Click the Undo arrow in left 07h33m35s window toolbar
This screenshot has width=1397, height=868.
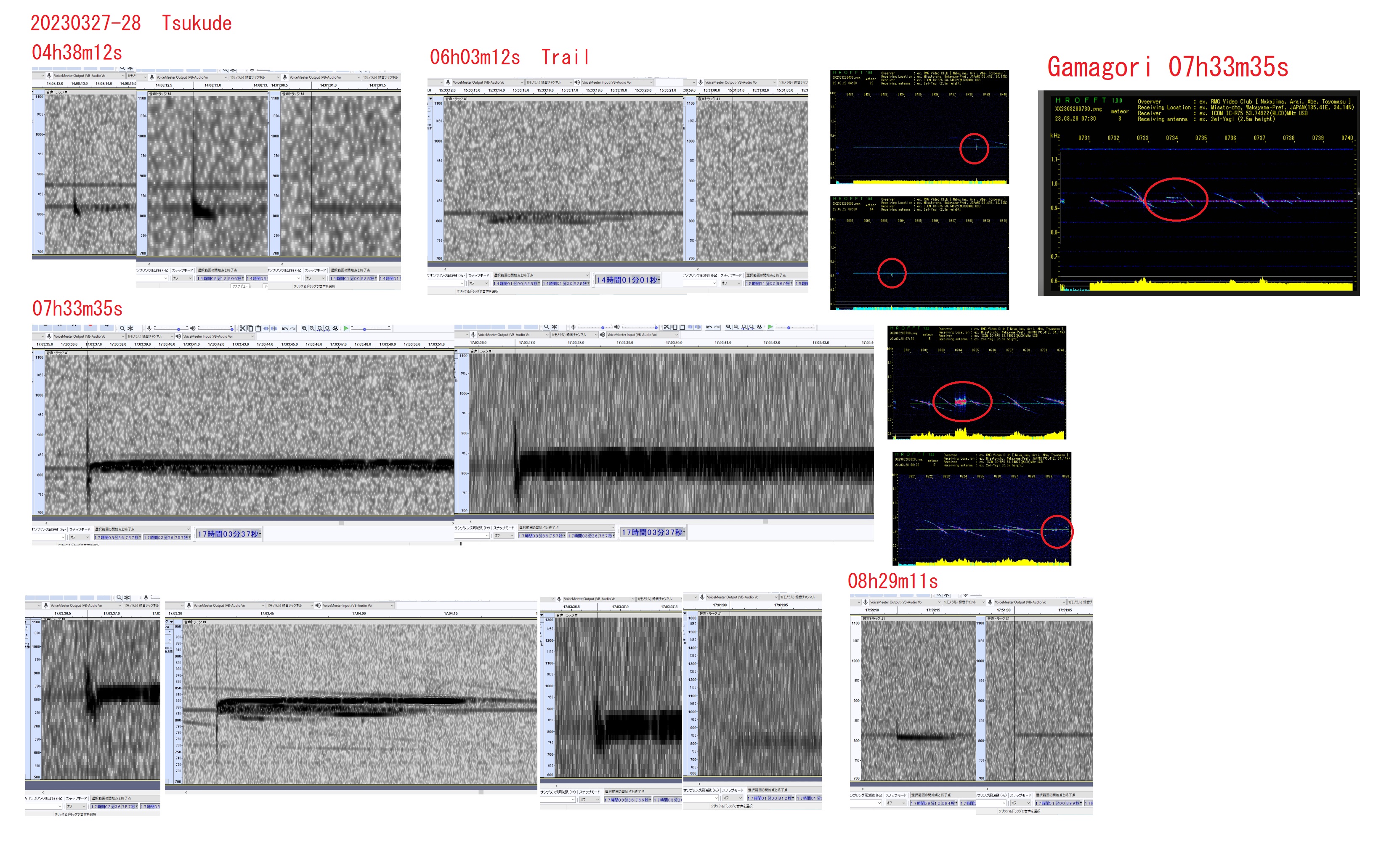(285, 329)
